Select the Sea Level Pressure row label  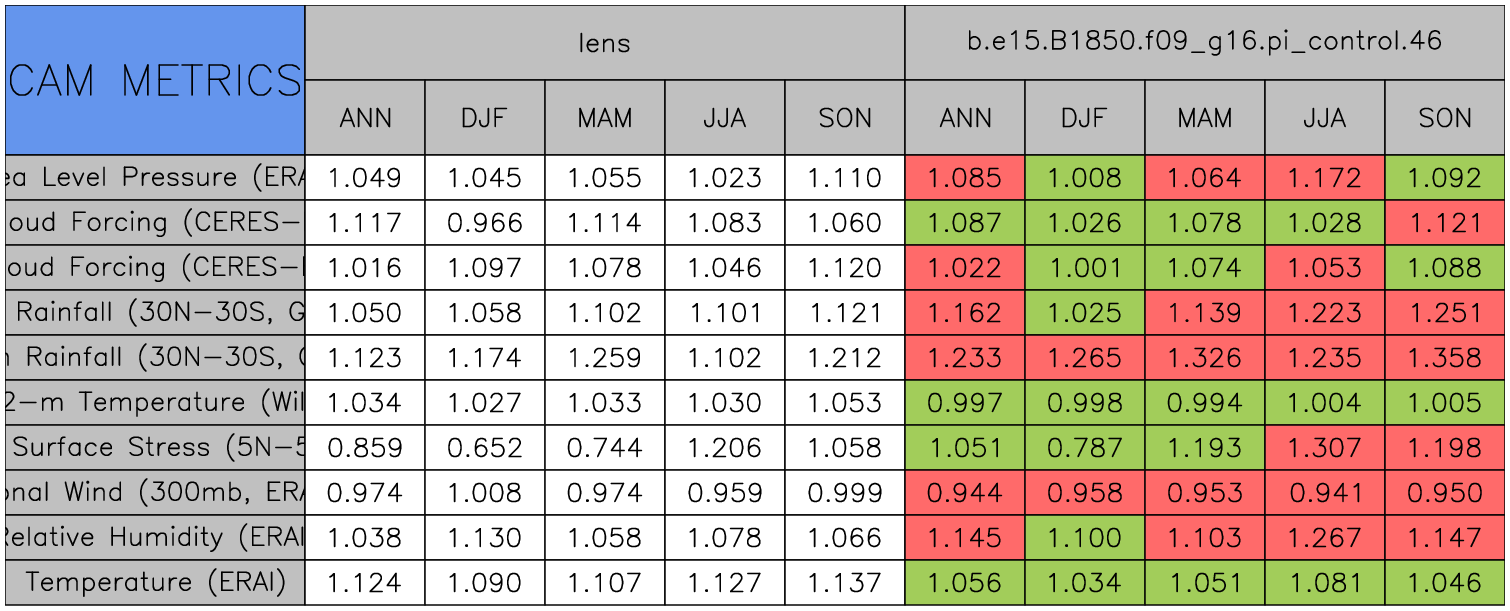click(154, 178)
